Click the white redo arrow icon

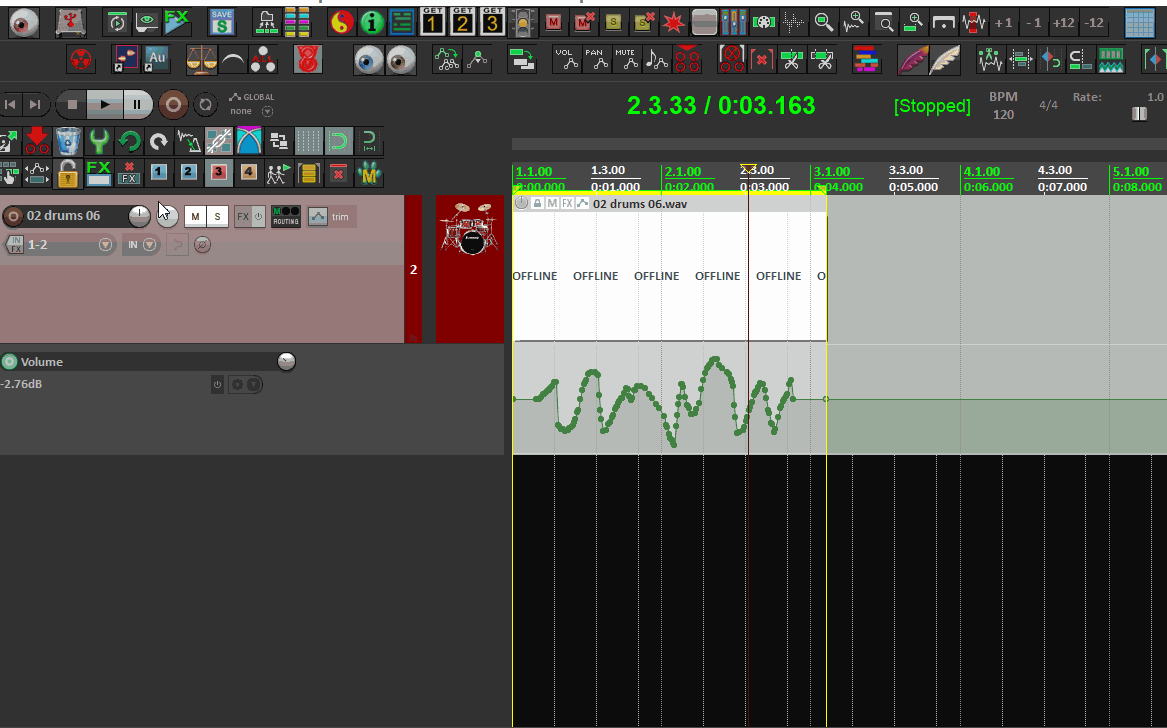pos(159,141)
